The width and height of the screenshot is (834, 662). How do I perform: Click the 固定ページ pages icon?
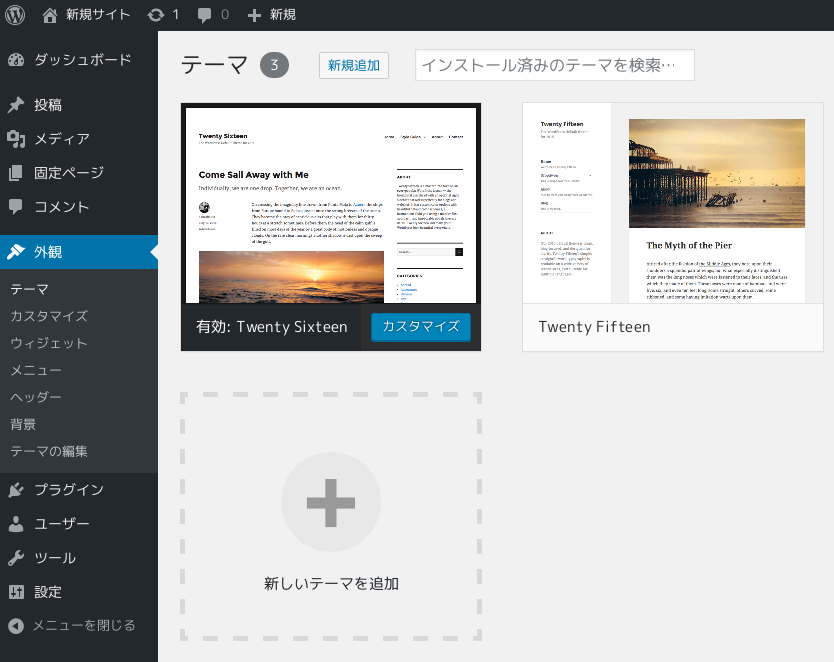[16, 173]
